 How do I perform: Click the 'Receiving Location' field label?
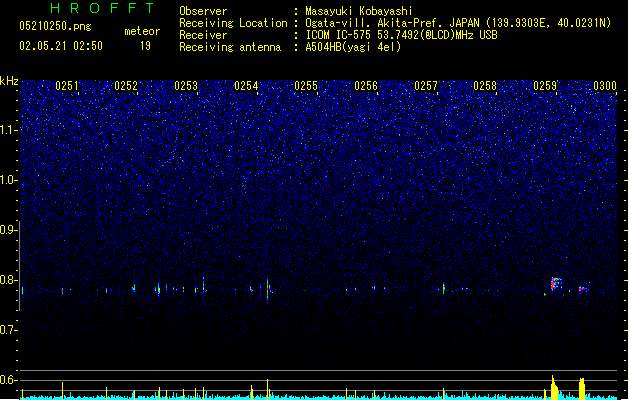point(233,23)
